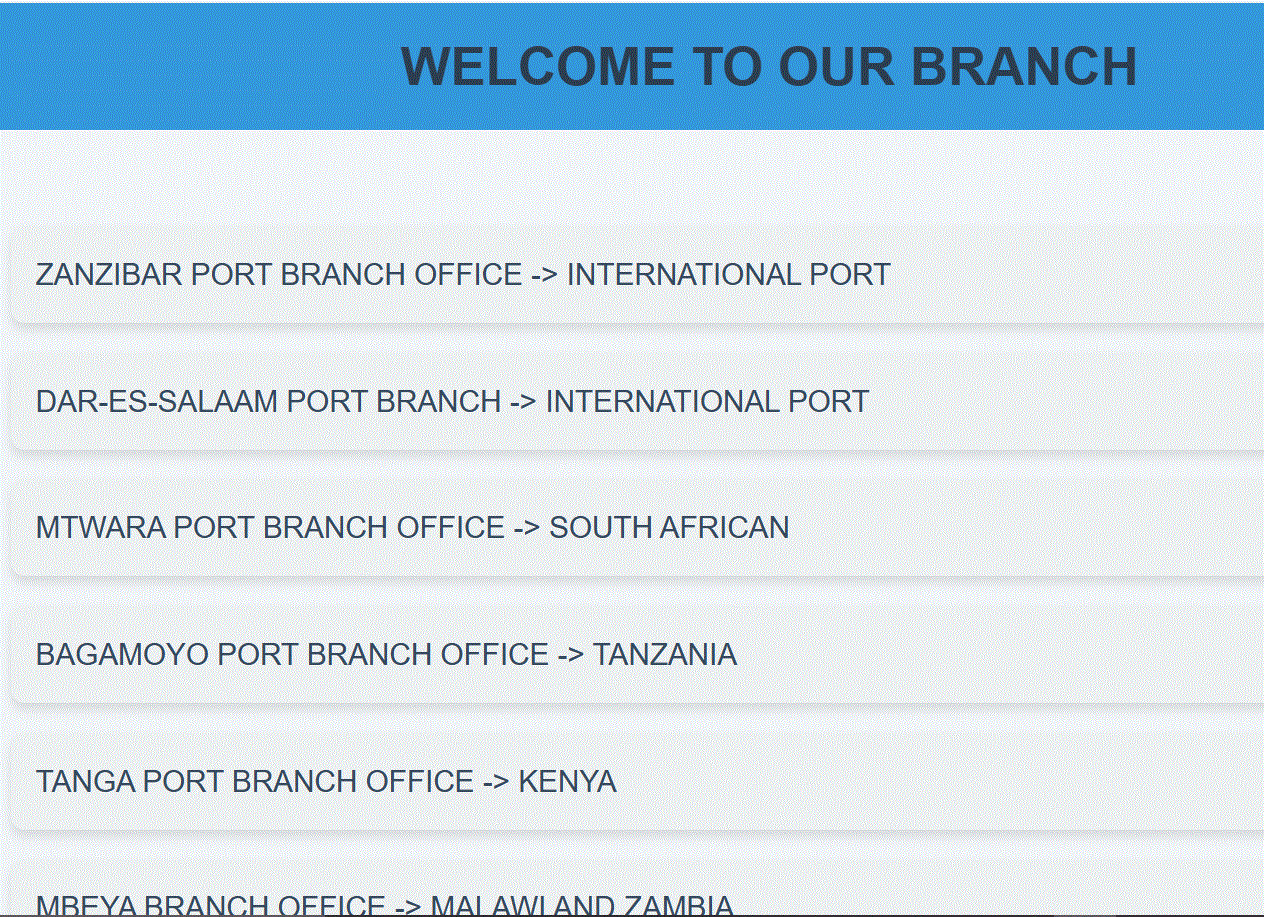Click the arrow symbol in the Tanga row
The width and height of the screenshot is (1264, 917).
tap(496, 782)
